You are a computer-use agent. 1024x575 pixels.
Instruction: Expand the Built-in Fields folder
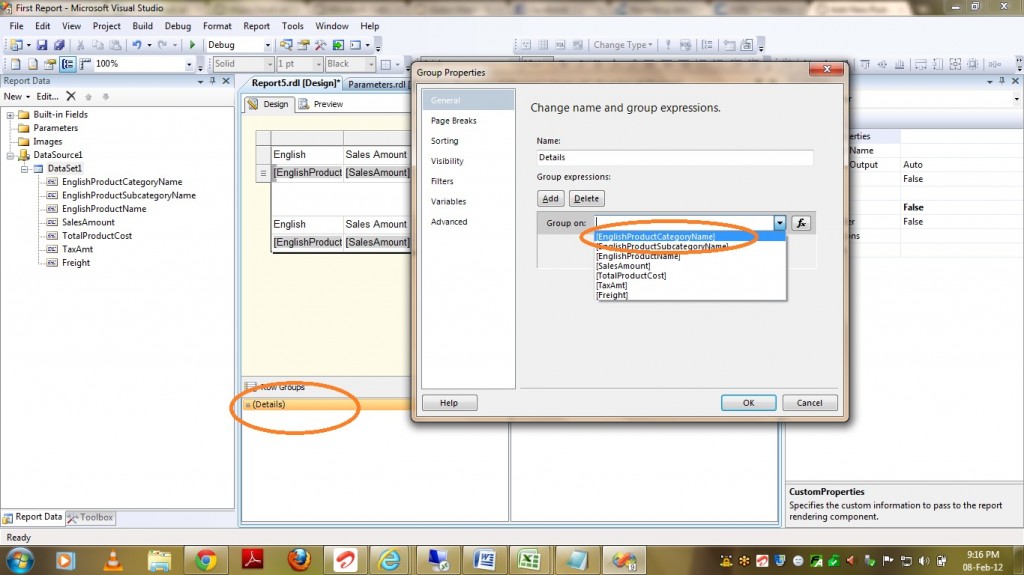click(x=11, y=115)
